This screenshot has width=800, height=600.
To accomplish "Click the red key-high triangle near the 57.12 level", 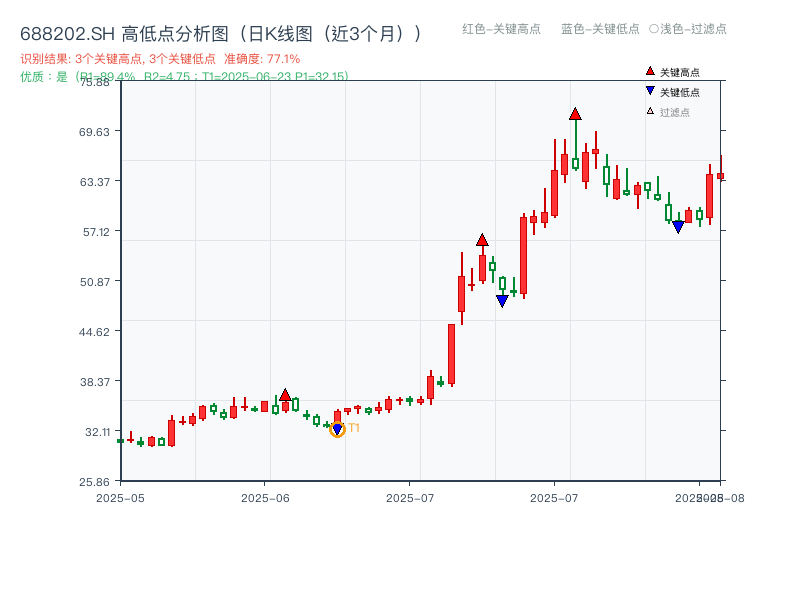I will [483, 240].
